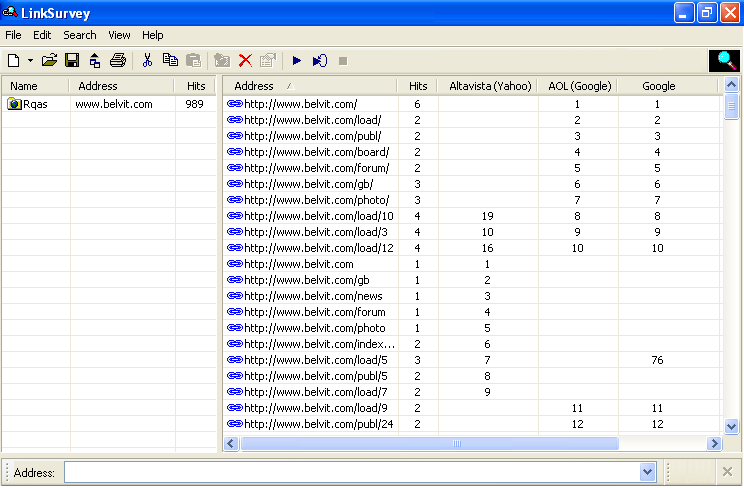Select the http://www.belvit.com/load/12 row
This screenshot has height=488, width=744.
[472, 248]
